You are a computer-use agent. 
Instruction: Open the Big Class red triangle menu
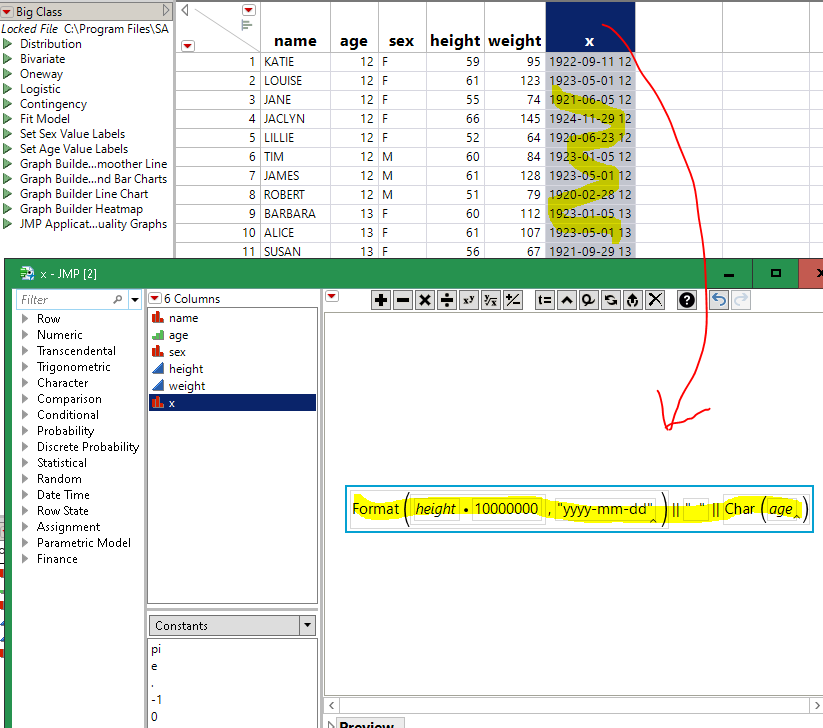[x=8, y=12]
